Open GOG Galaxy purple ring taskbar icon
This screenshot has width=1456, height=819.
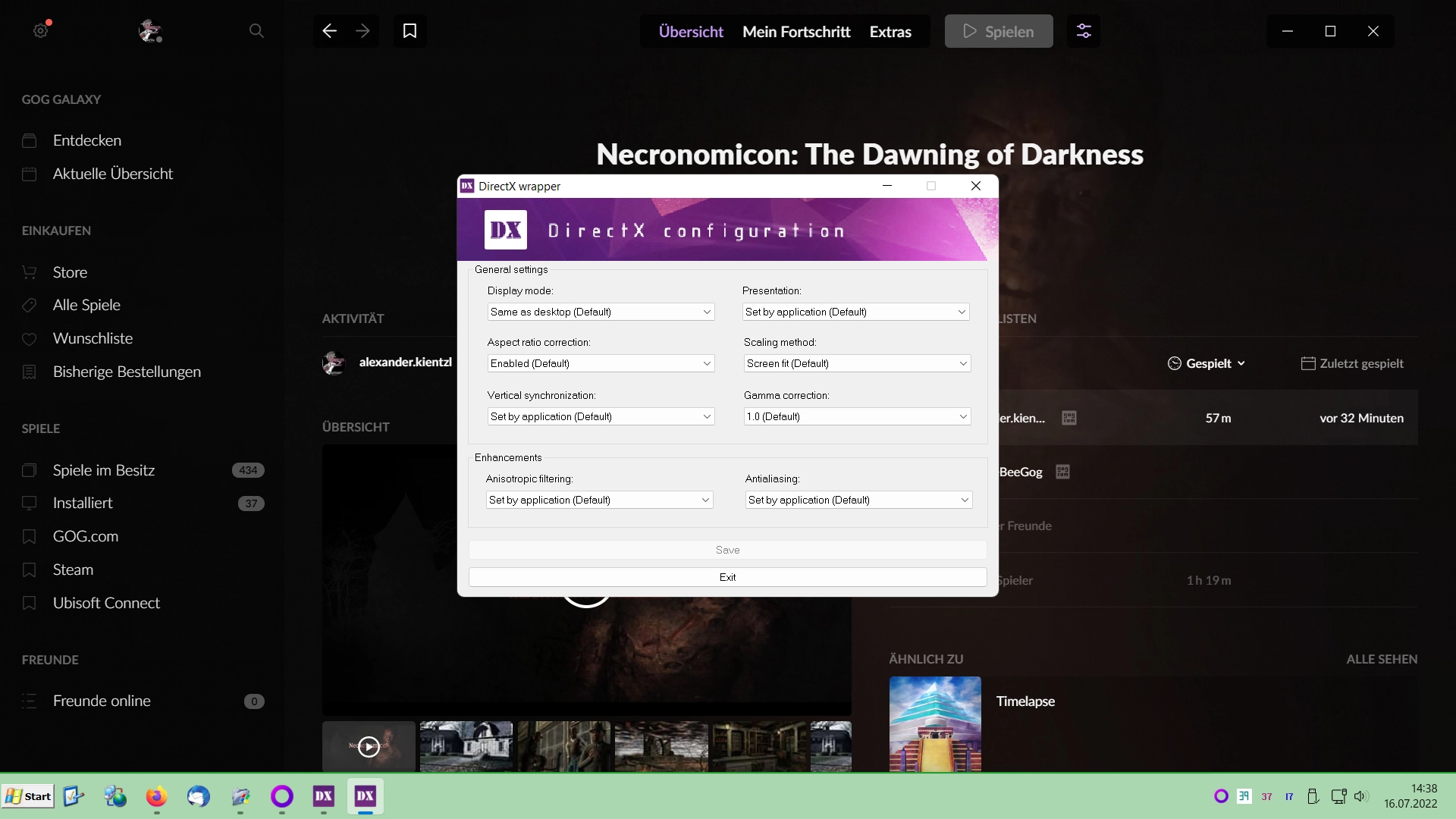point(281,796)
